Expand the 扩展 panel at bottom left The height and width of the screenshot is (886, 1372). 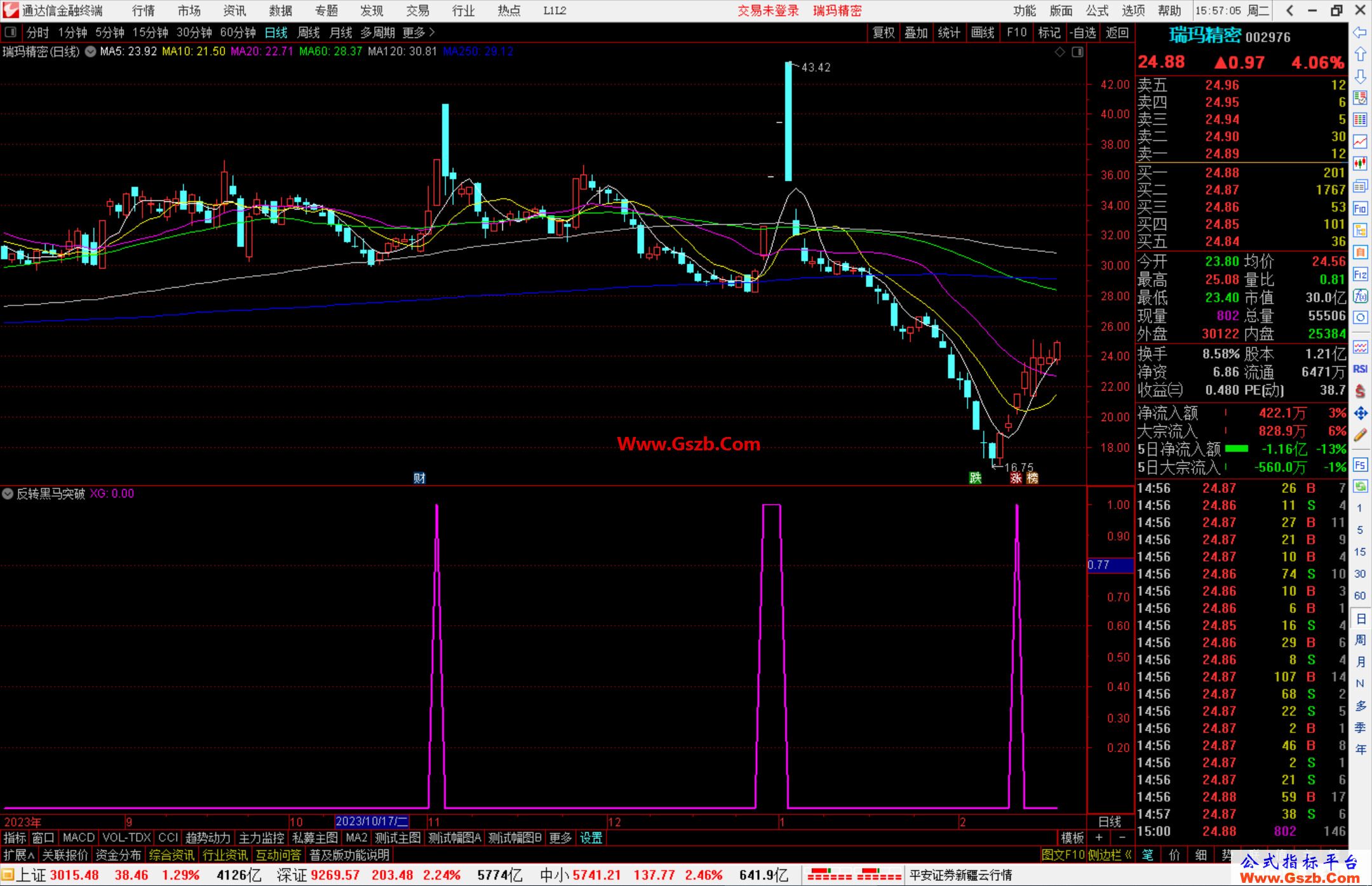pyautogui.click(x=19, y=855)
